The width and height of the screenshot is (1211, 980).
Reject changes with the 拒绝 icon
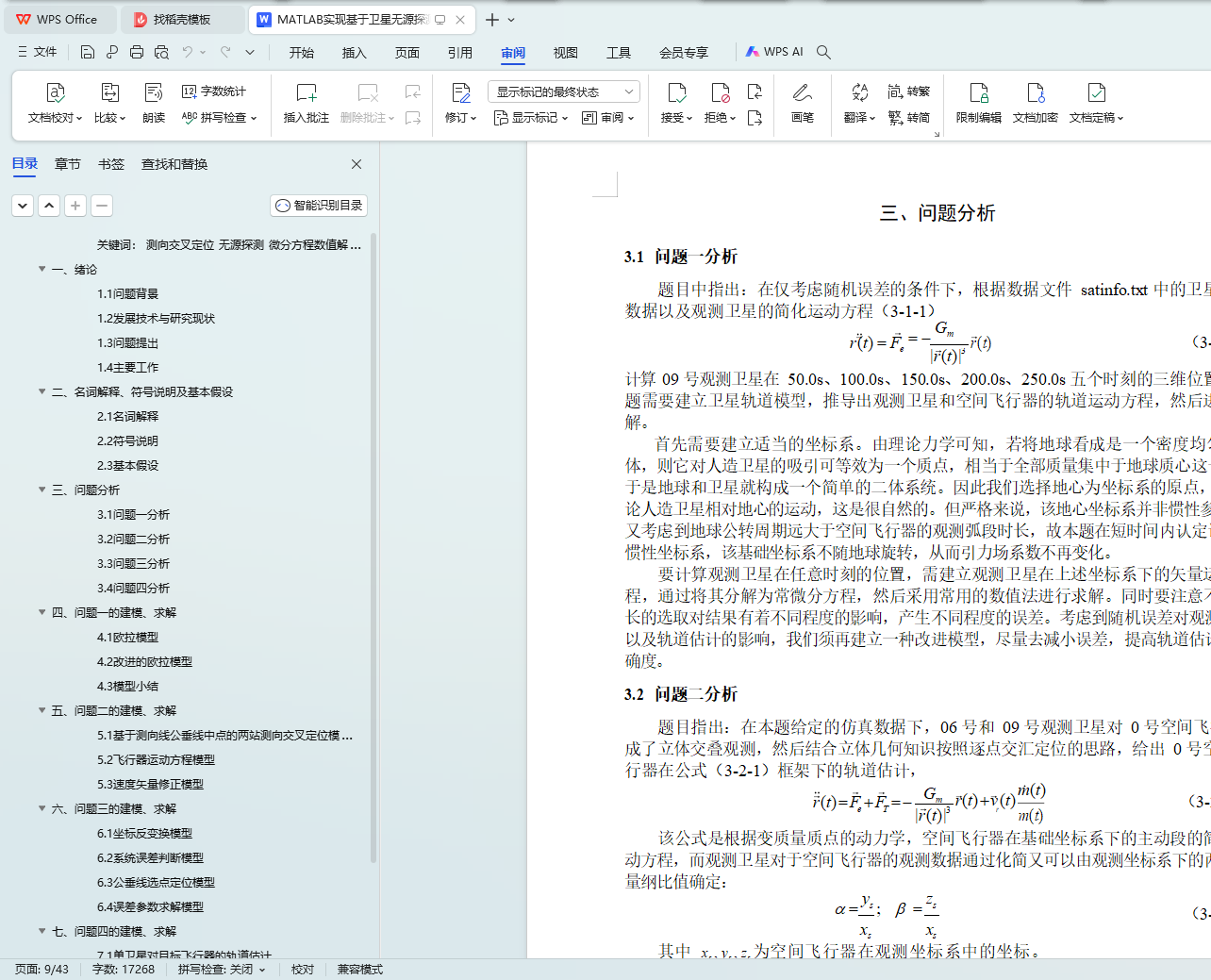pyautogui.click(x=720, y=92)
